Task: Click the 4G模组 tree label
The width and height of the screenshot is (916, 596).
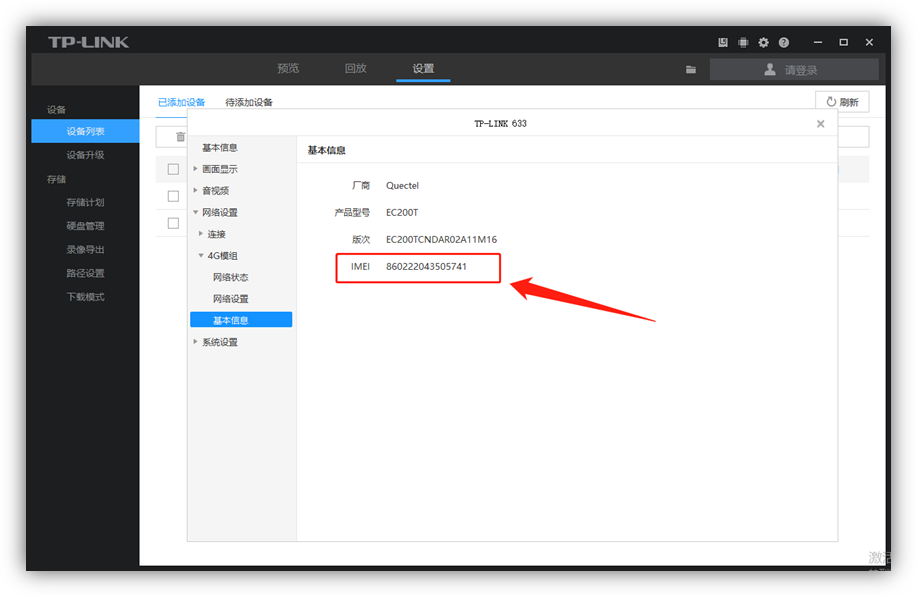Action: pyautogui.click(x=223, y=255)
